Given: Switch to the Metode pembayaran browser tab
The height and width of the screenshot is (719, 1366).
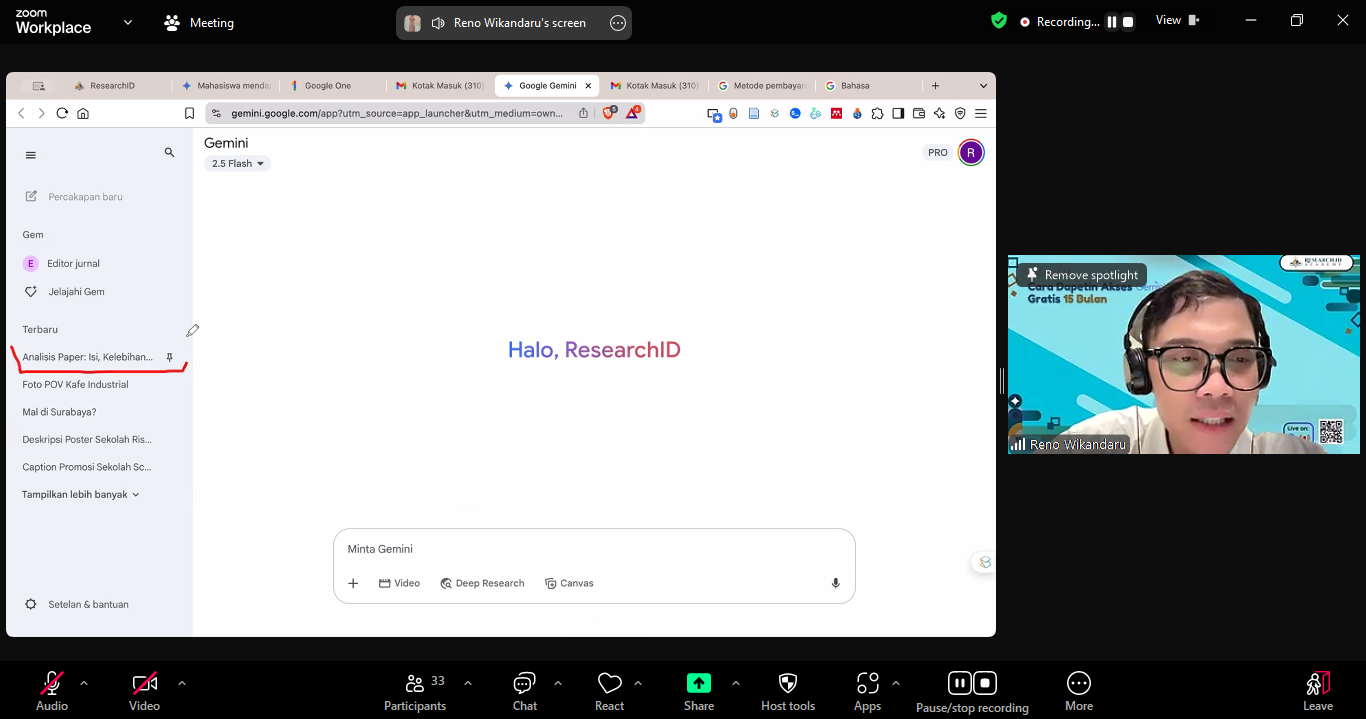Looking at the screenshot, I should pos(764,86).
